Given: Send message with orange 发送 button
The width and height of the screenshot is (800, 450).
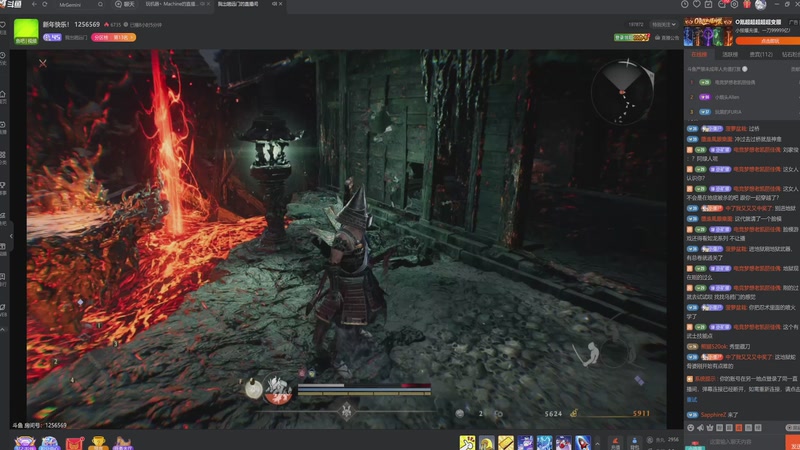Looking at the screenshot, I should click(792, 443).
